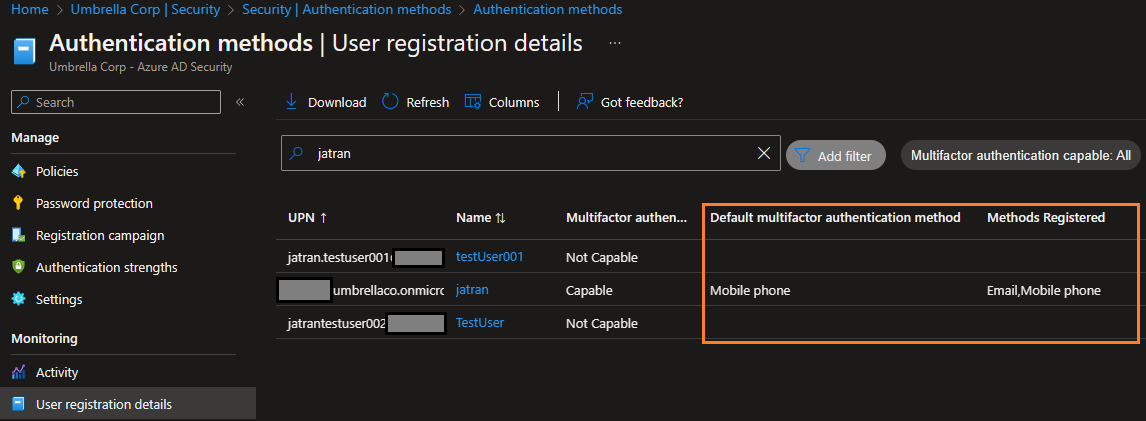The width and height of the screenshot is (1146, 421).
Task: Open Multifactor authentication capable: All filter
Action: (1021, 155)
